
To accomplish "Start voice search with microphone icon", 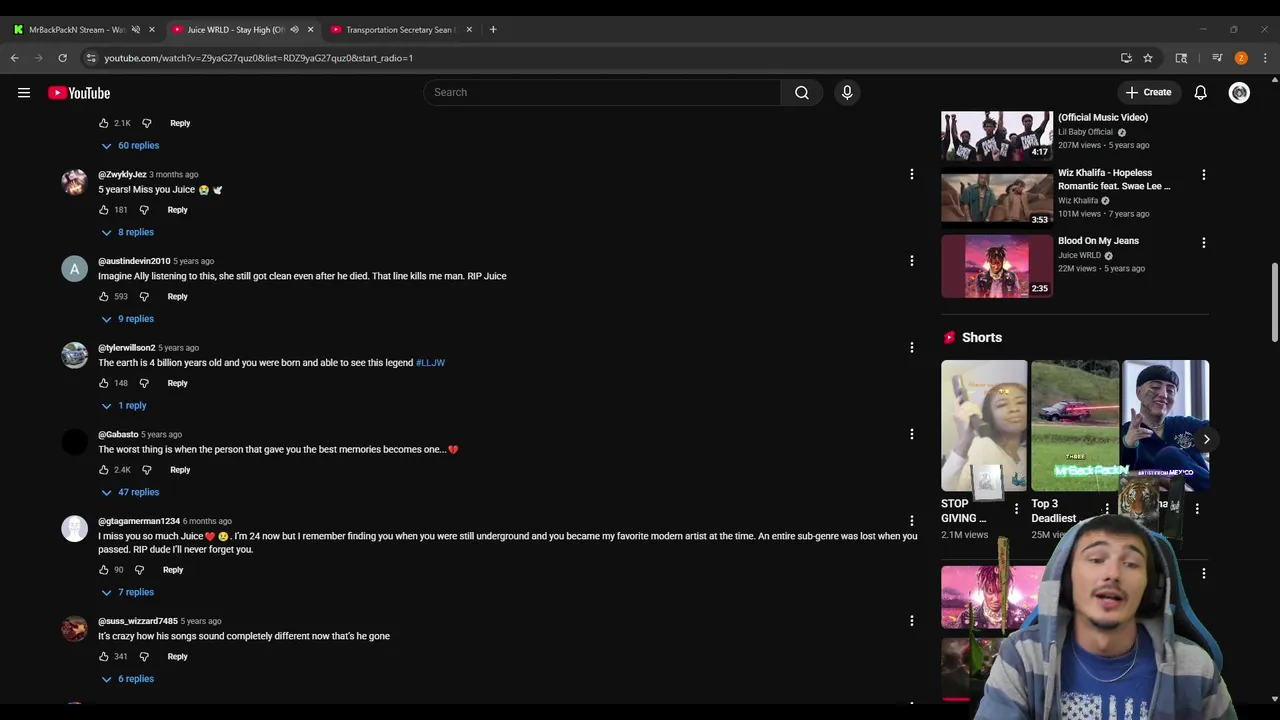I will coord(847,92).
